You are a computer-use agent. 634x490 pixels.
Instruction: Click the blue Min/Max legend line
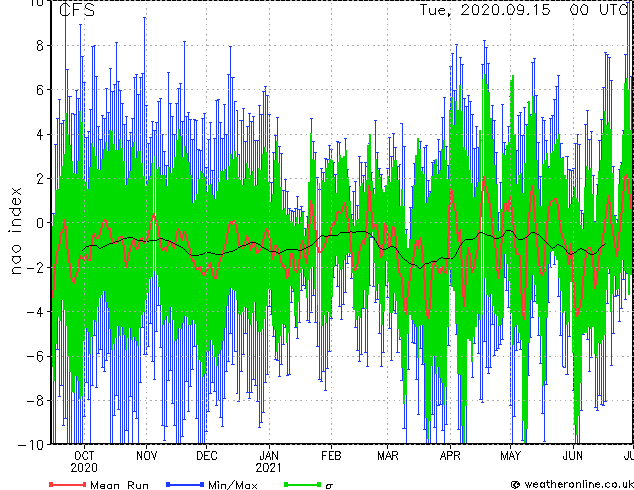(x=185, y=484)
